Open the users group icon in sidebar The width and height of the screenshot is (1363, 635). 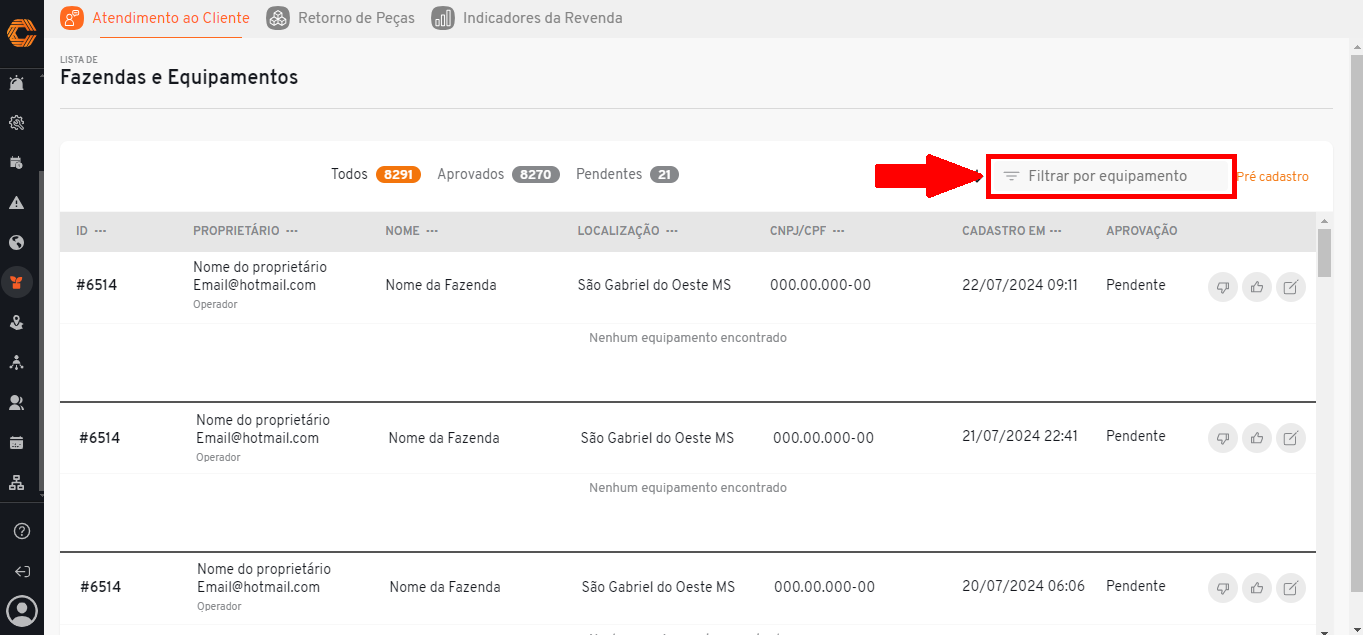point(16,402)
